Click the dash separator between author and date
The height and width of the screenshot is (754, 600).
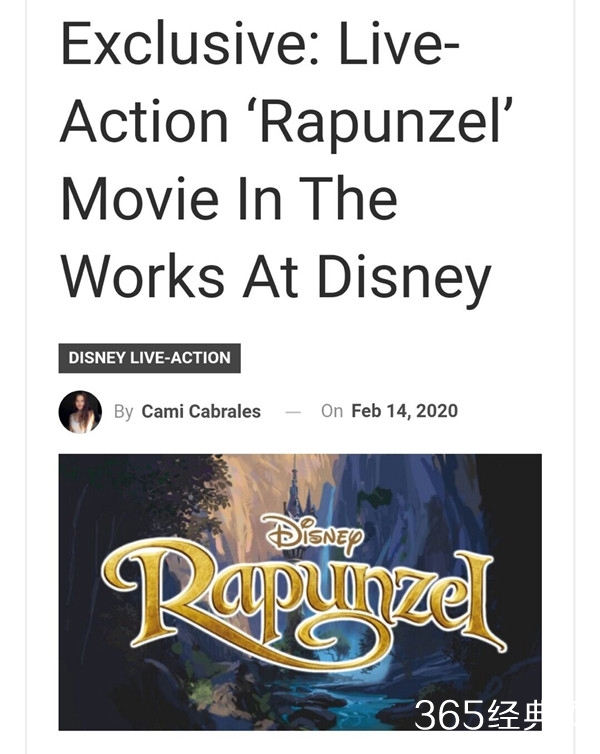[x=293, y=412]
